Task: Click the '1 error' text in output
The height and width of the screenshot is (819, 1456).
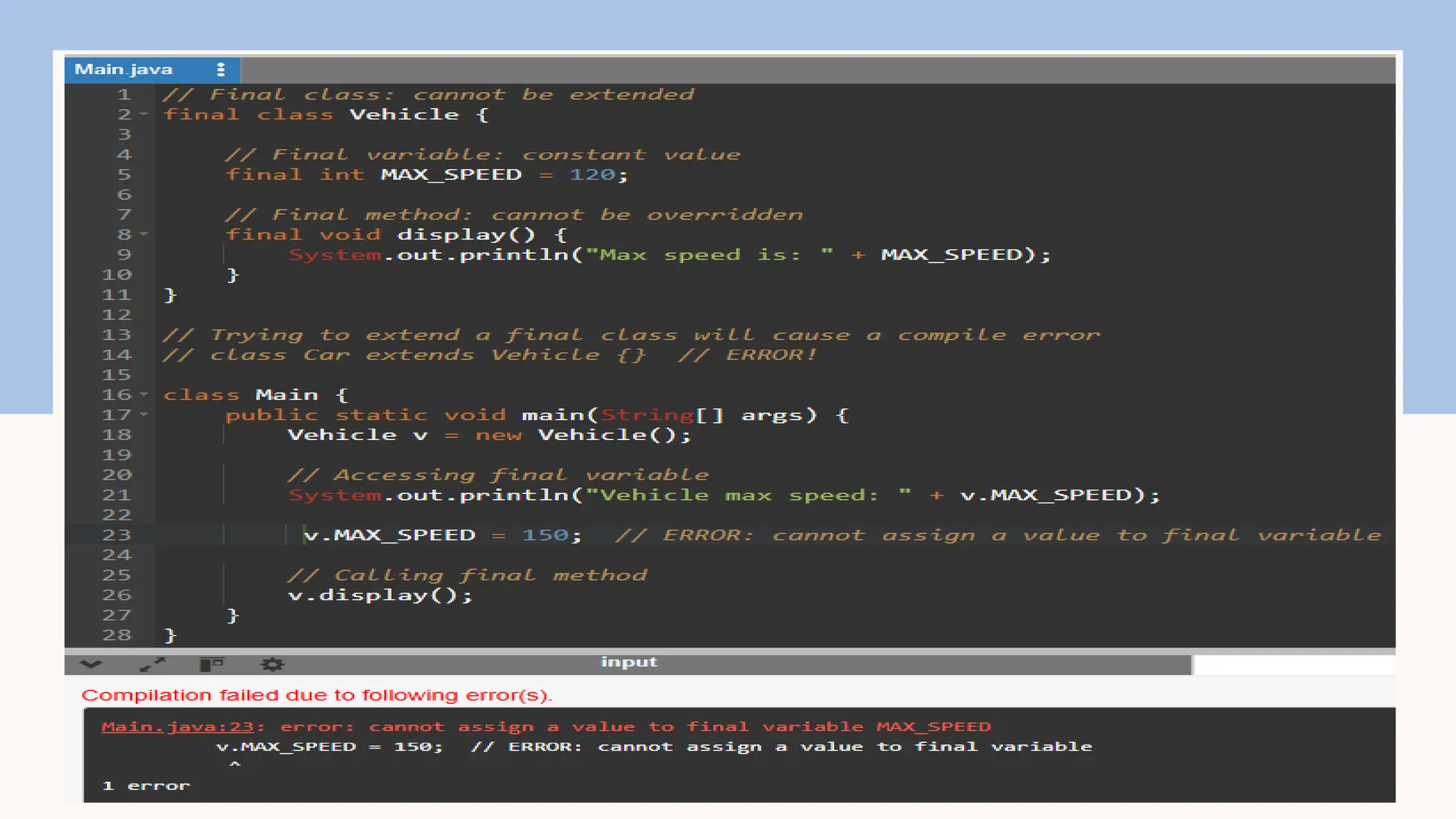Action: [x=146, y=786]
